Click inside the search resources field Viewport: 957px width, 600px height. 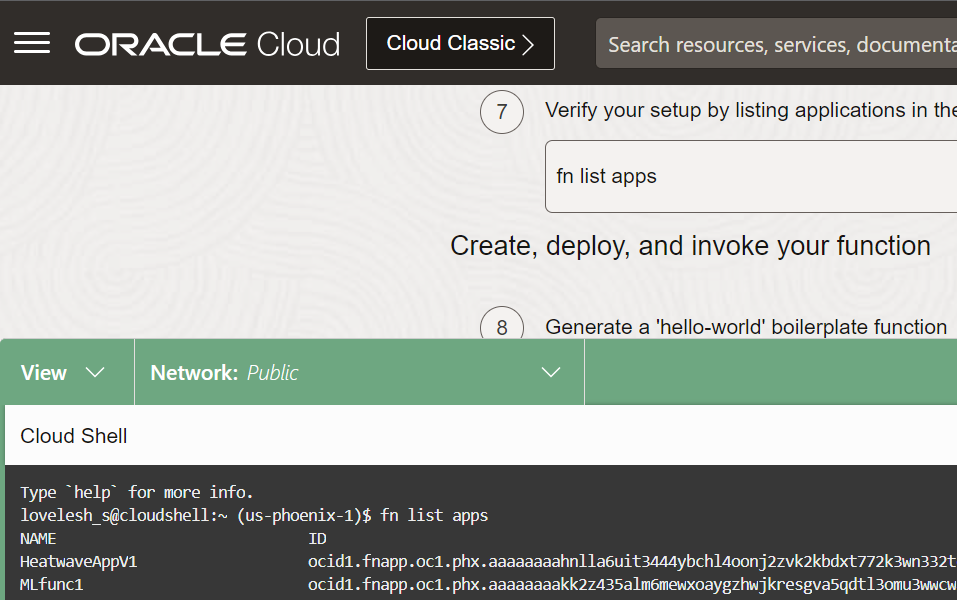coord(780,43)
